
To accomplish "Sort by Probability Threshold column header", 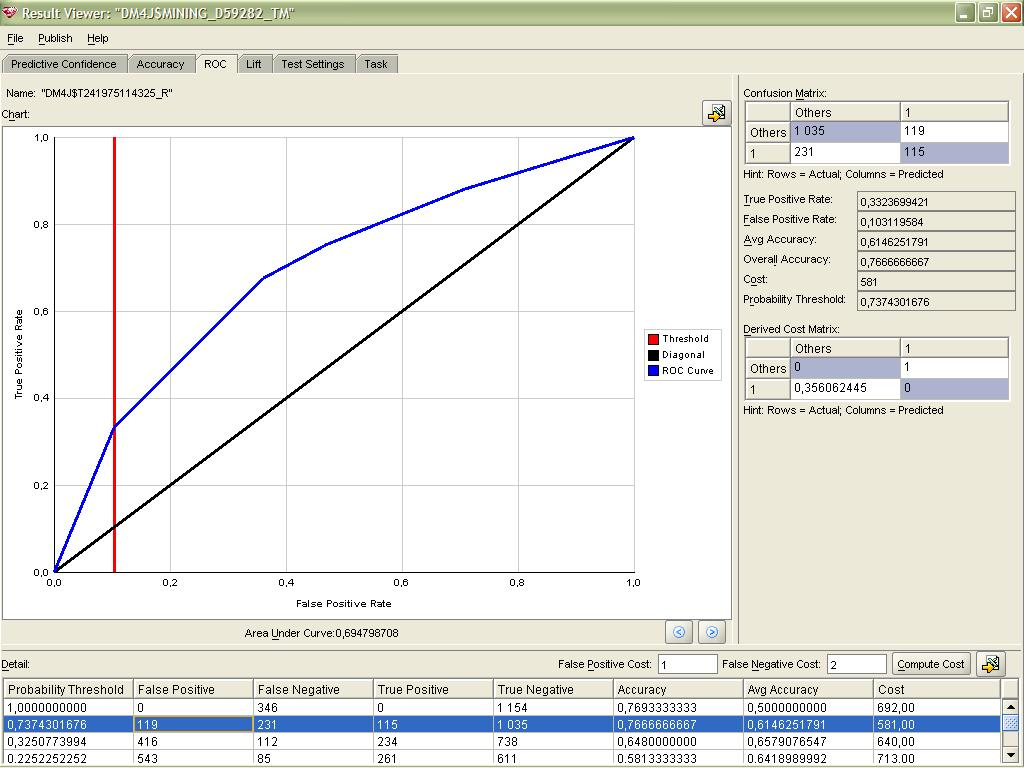I will pos(68,689).
